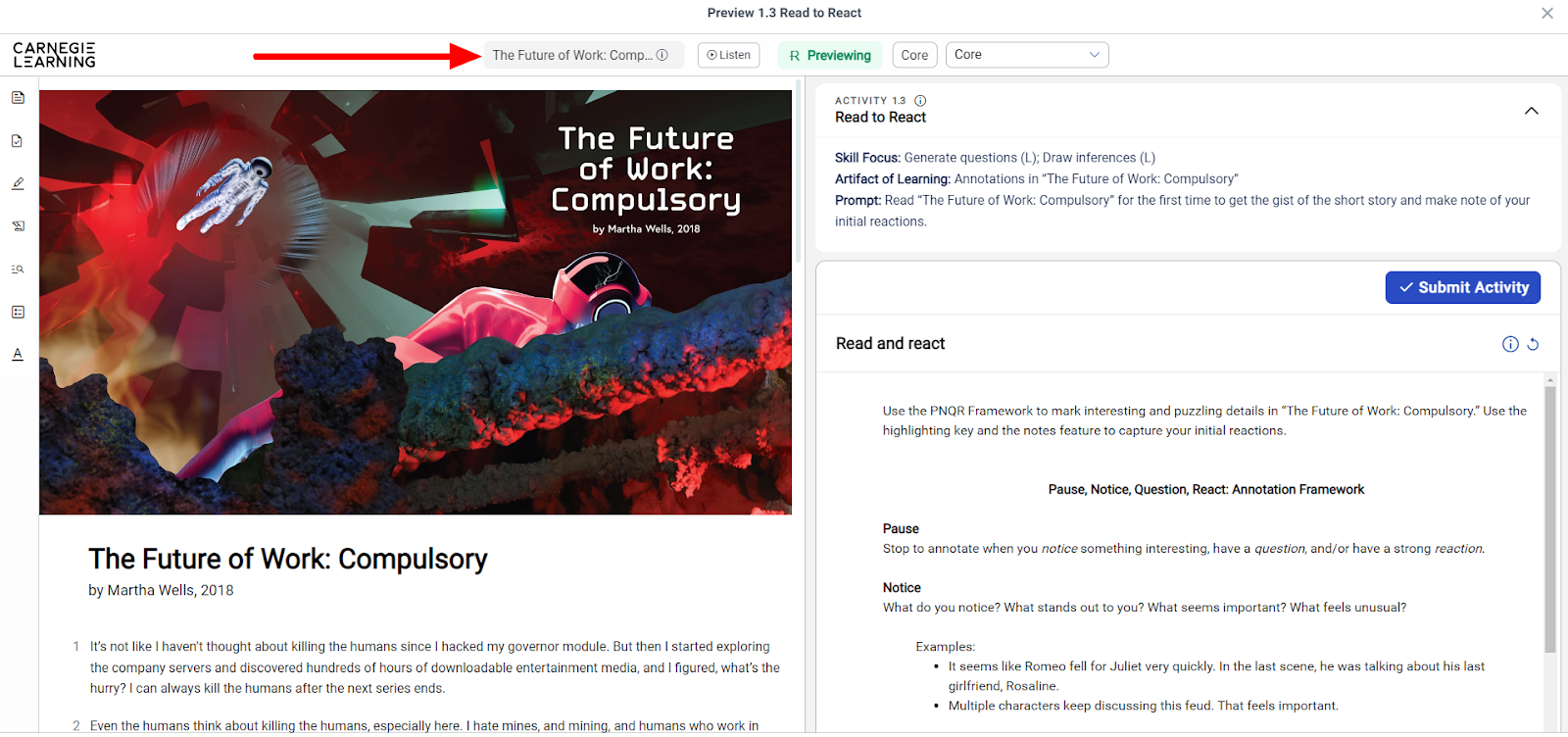
Task: Click the story cover image
Action: click(416, 303)
